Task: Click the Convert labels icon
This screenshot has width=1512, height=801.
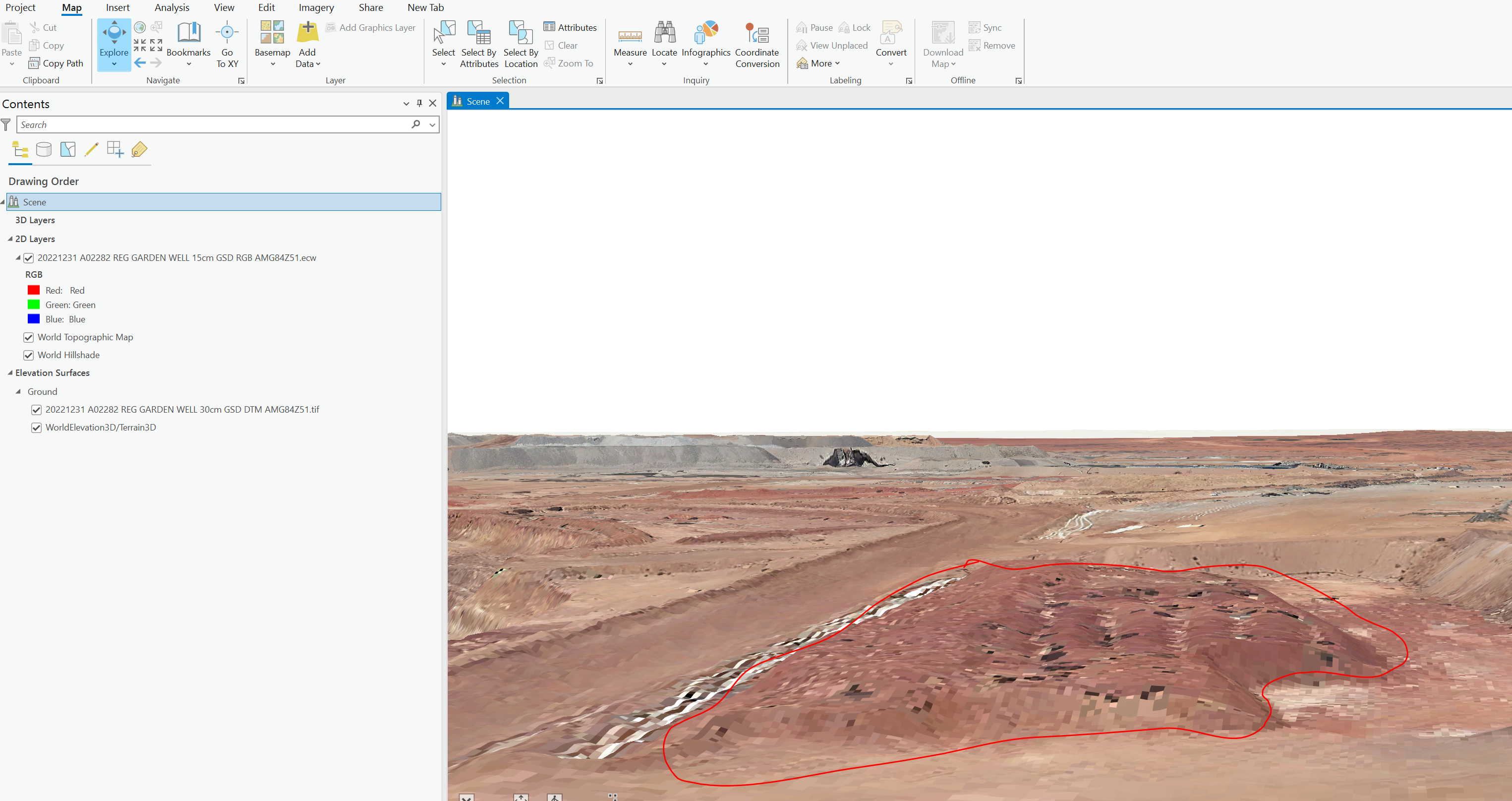Action: [891, 33]
